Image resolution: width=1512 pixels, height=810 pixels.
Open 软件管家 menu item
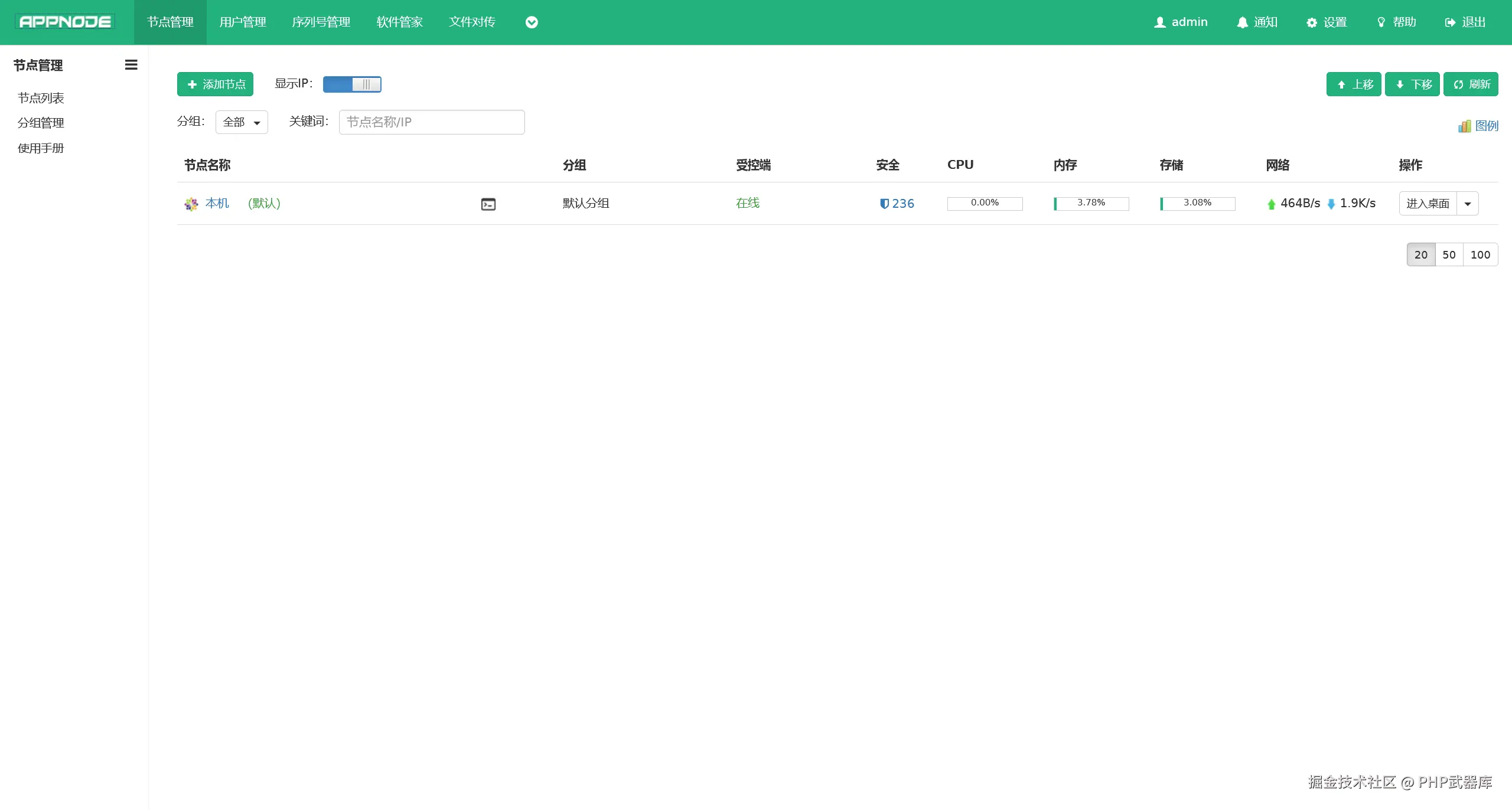[x=399, y=22]
